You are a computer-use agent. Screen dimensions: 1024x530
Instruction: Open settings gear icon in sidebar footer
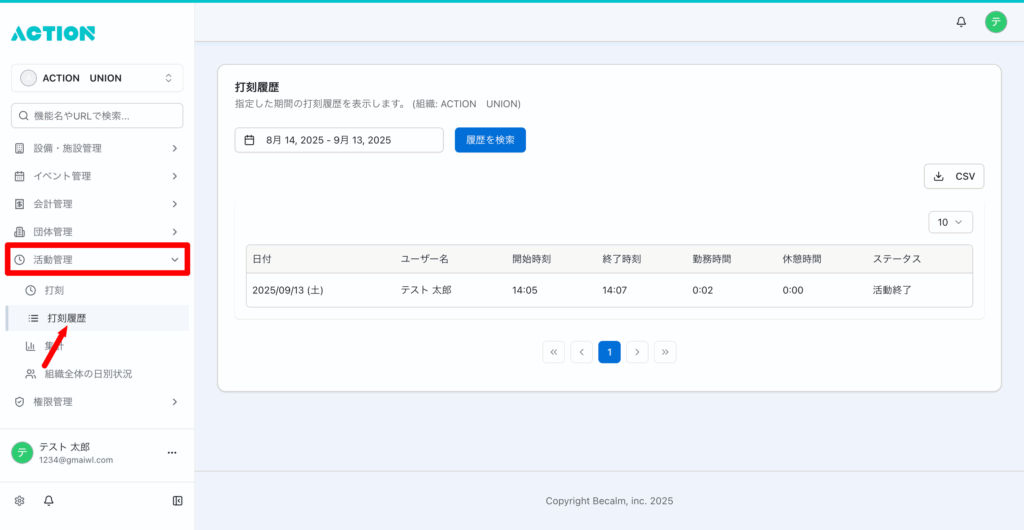point(19,500)
